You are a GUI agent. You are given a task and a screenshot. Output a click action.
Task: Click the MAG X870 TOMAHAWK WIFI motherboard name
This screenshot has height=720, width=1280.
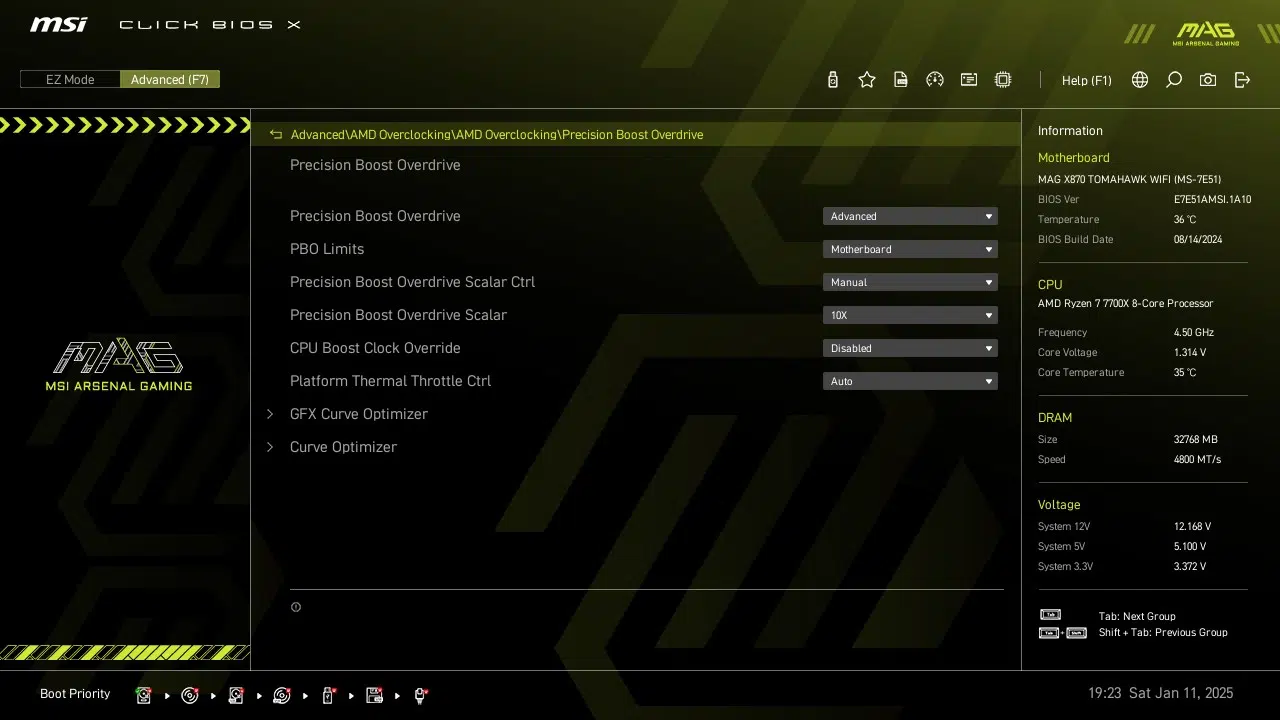point(1129,180)
